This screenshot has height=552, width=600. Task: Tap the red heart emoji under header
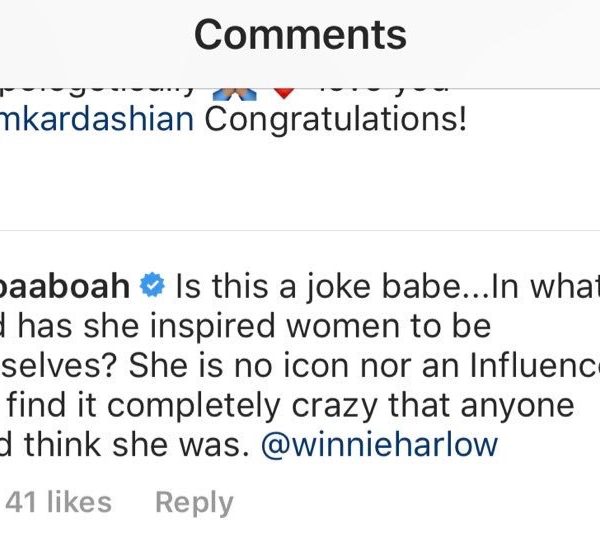coord(285,94)
